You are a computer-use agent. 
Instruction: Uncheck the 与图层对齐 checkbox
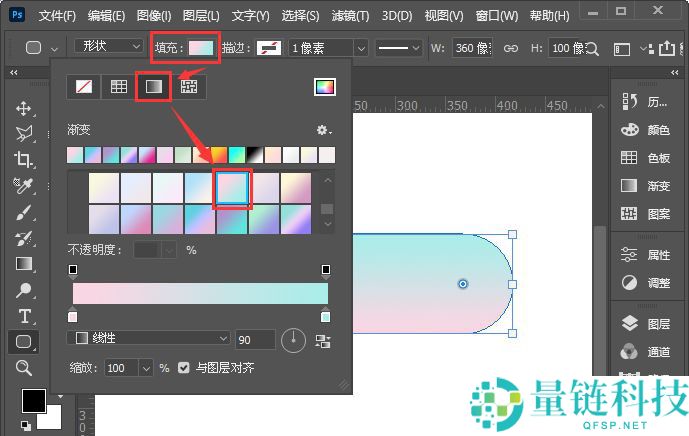183,368
